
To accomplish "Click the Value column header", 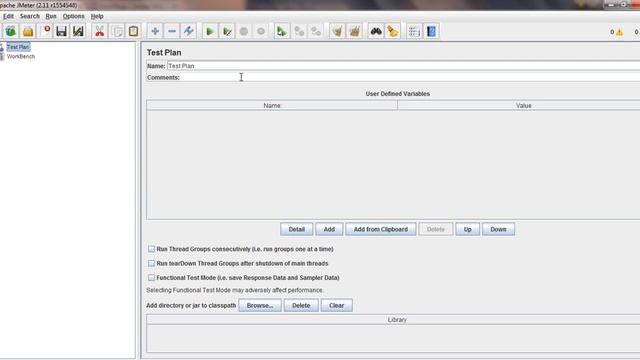I will pyautogui.click(x=519, y=106).
